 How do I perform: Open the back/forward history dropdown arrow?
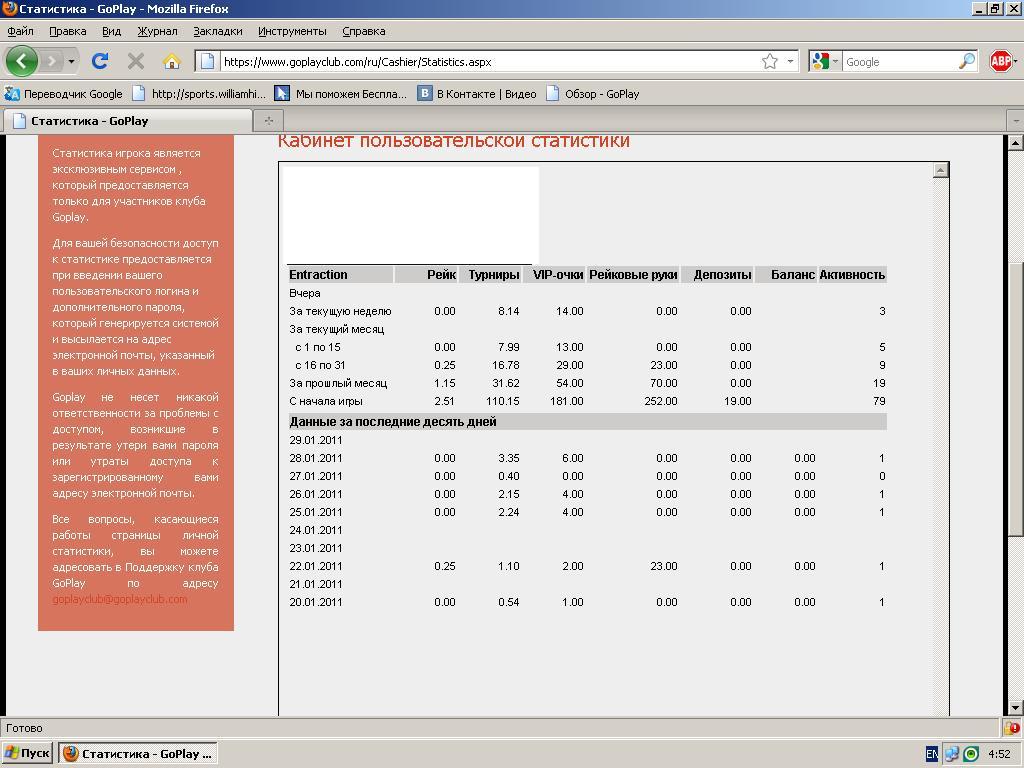(x=71, y=61)
